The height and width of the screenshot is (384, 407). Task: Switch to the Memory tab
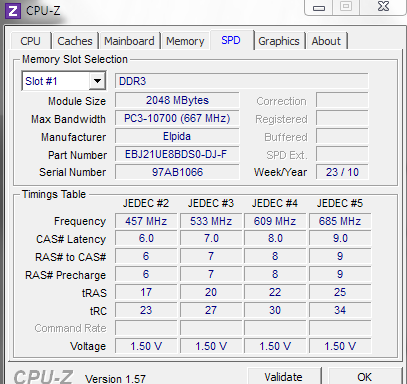pos(185,41)
